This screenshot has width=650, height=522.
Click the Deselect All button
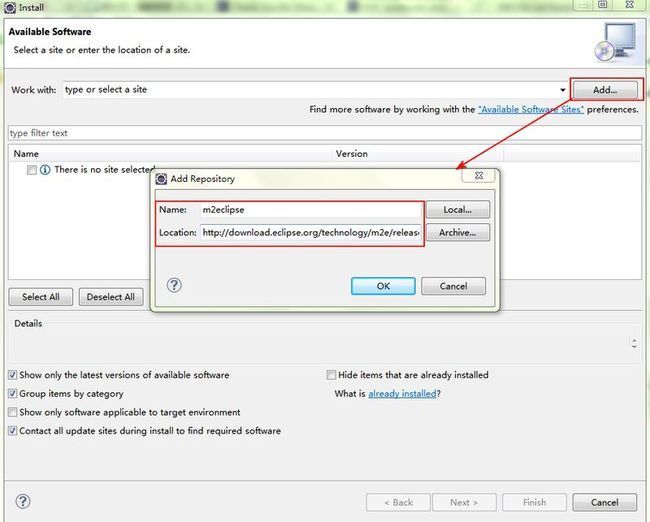click(111, 297)
